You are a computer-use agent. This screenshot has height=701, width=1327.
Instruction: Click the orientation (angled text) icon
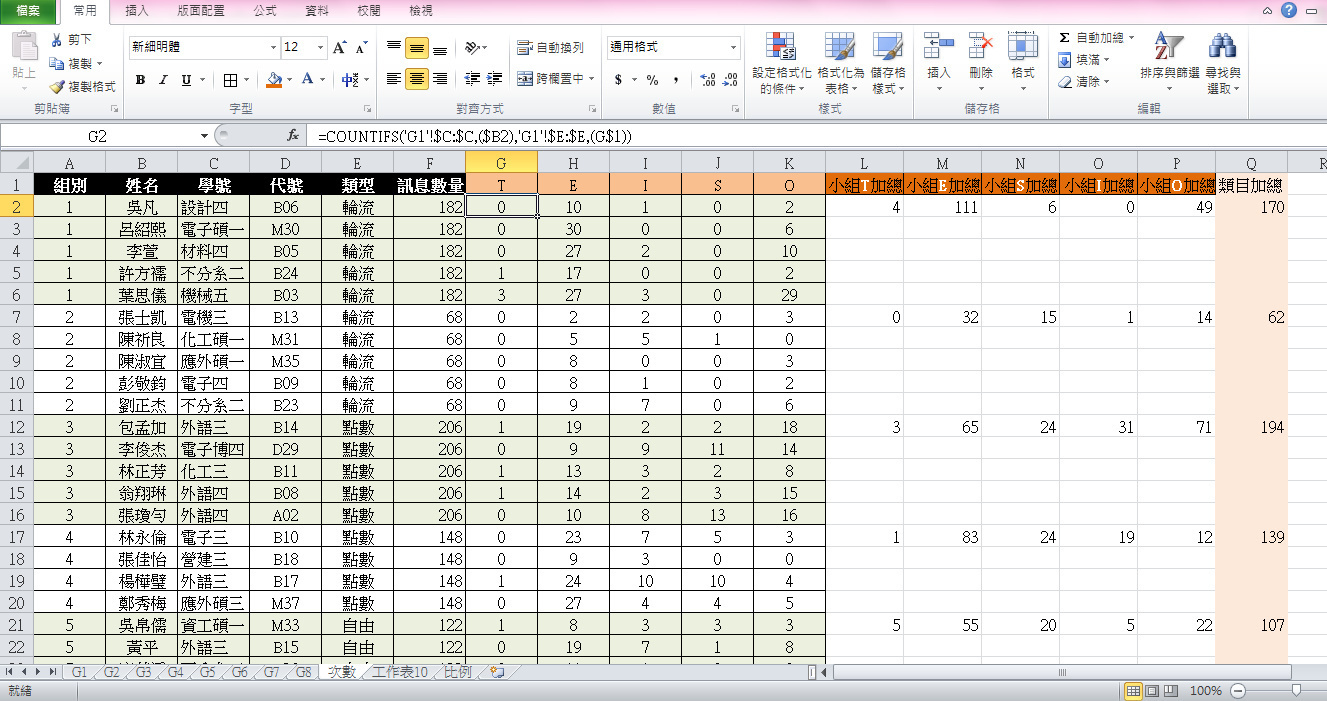[473, 47]
